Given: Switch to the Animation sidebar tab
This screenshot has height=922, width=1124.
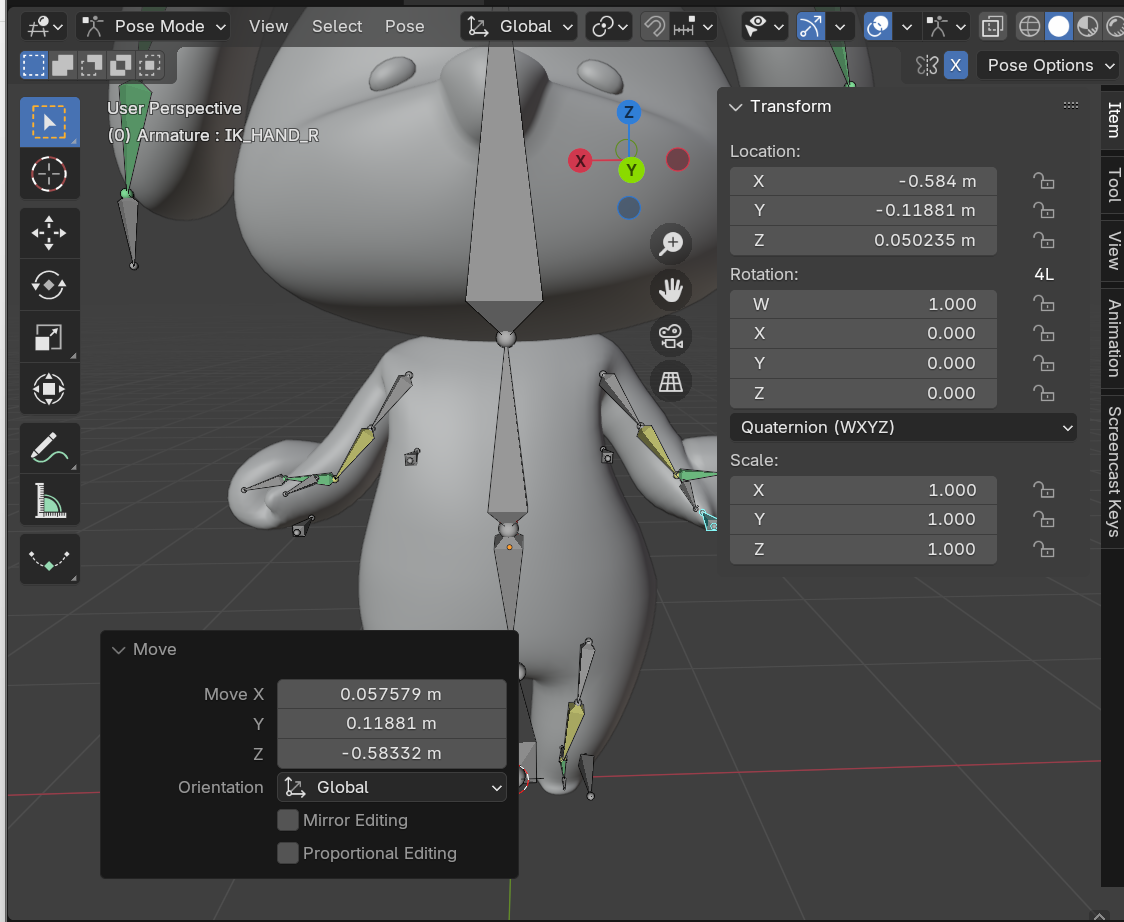Looking at the screenshot, I should 1113,338.
